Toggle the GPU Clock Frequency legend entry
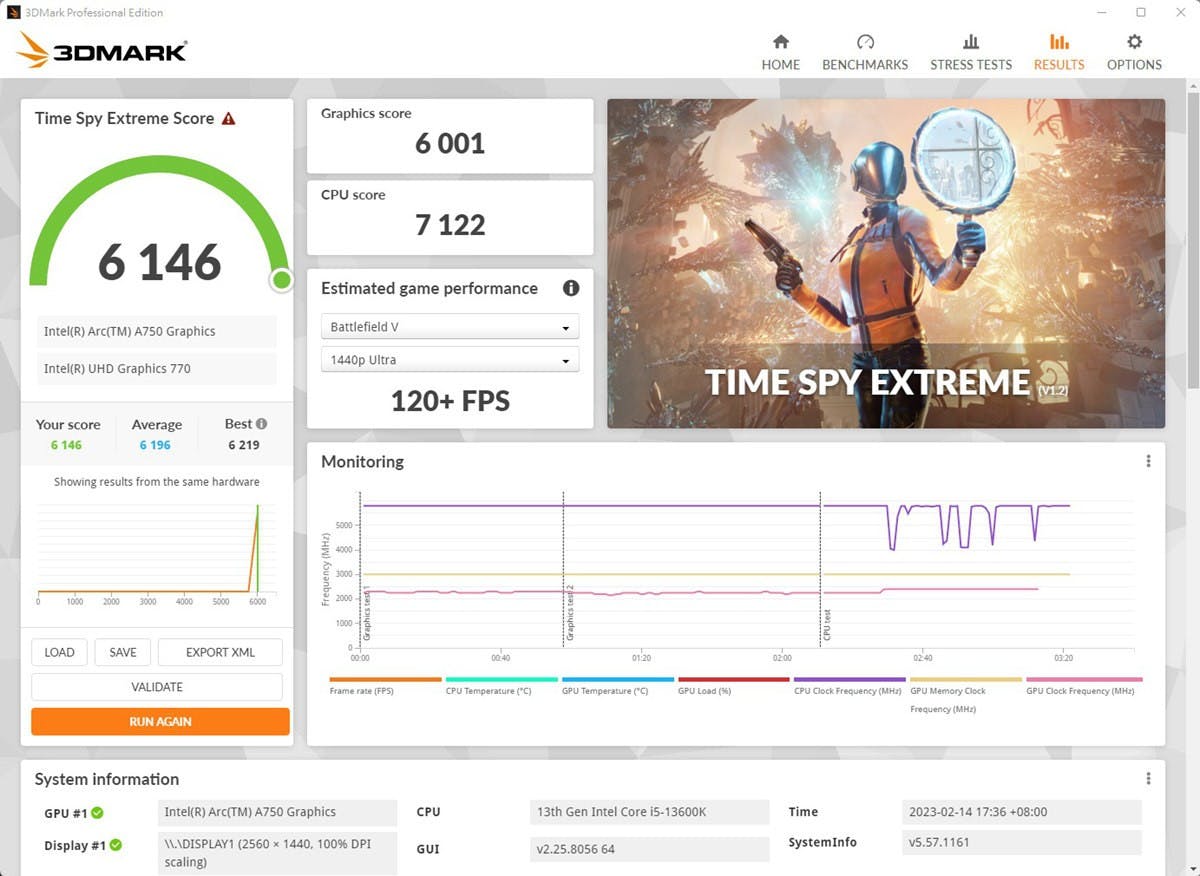Image resolution: width=1200 pixels, height=876 pixels. [1083, 686]
